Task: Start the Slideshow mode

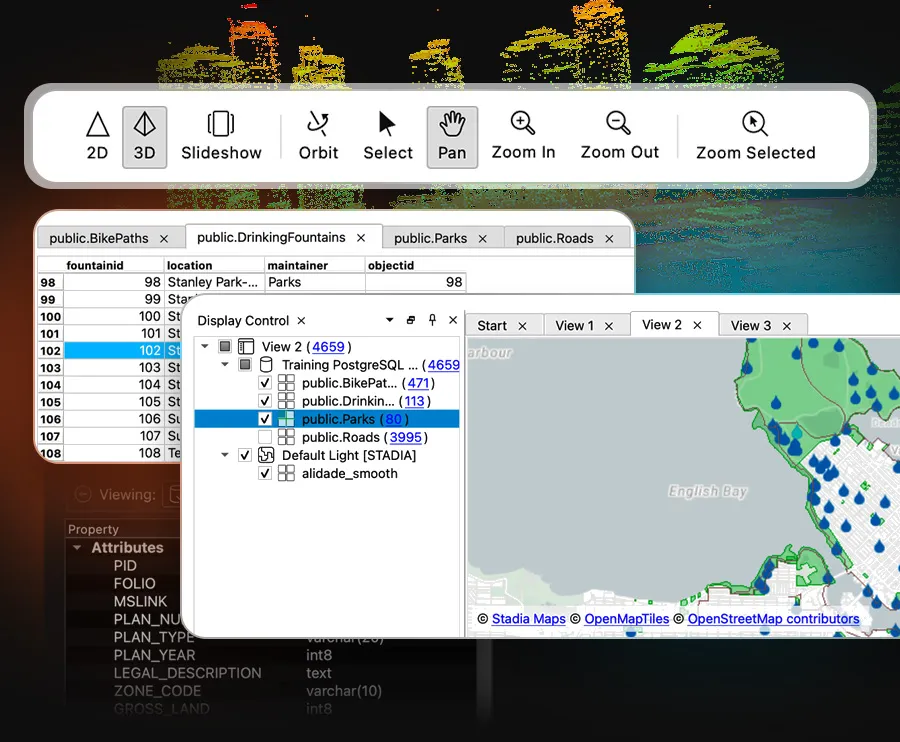Action: tap(221, 137)
